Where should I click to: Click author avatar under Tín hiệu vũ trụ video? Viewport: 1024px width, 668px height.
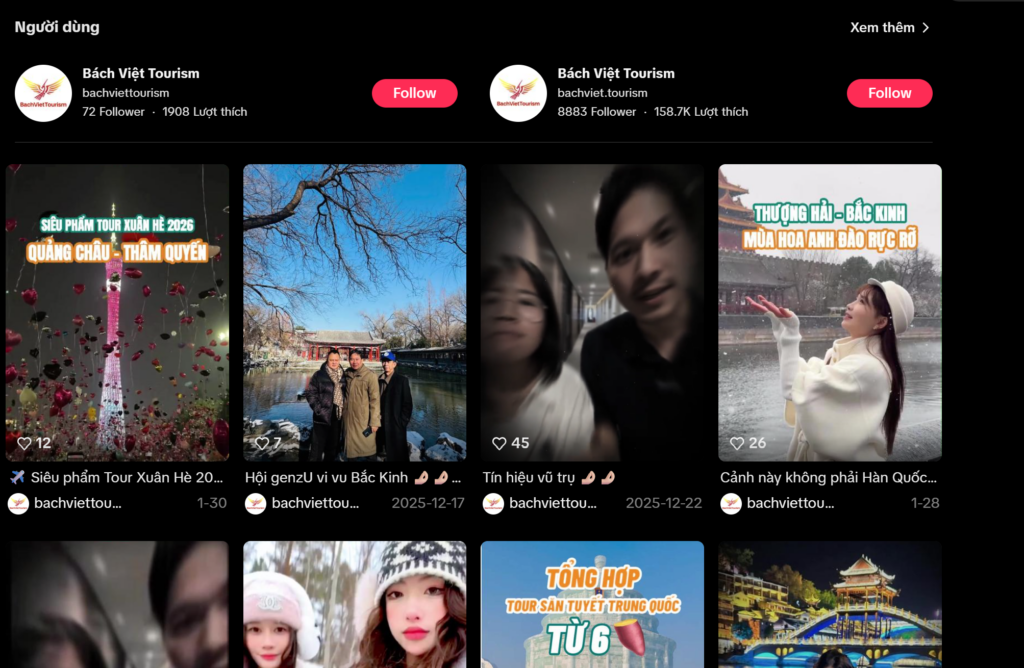pyautogui.click(x=493, y=503)
